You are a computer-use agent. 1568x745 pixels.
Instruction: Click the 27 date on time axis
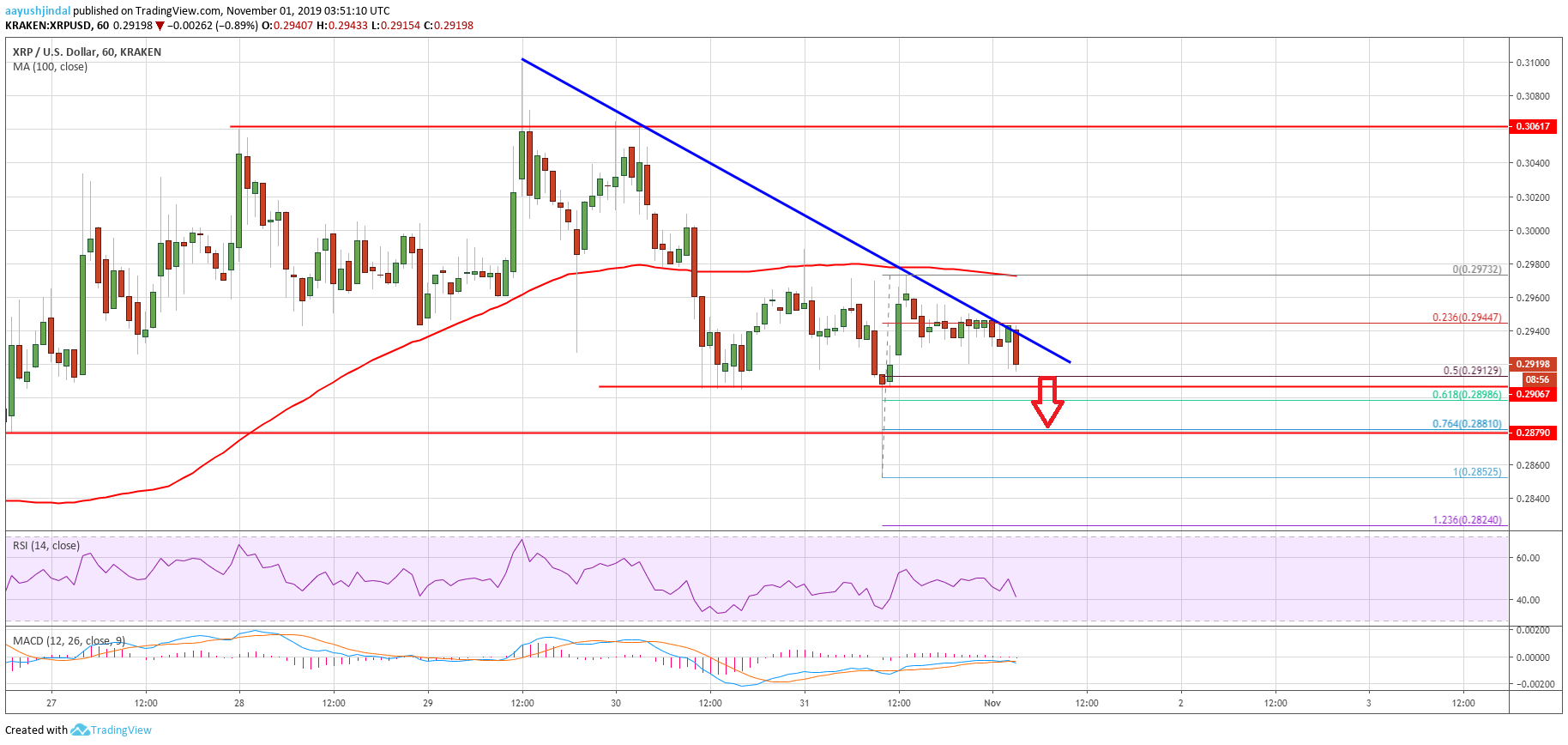[x=51, y=703]
